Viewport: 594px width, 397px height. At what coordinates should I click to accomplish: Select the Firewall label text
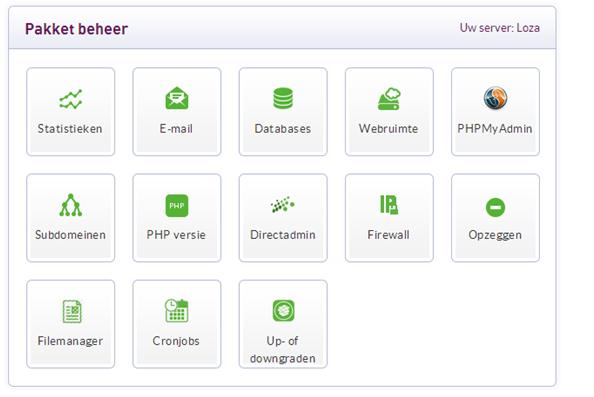pos(388,235)
